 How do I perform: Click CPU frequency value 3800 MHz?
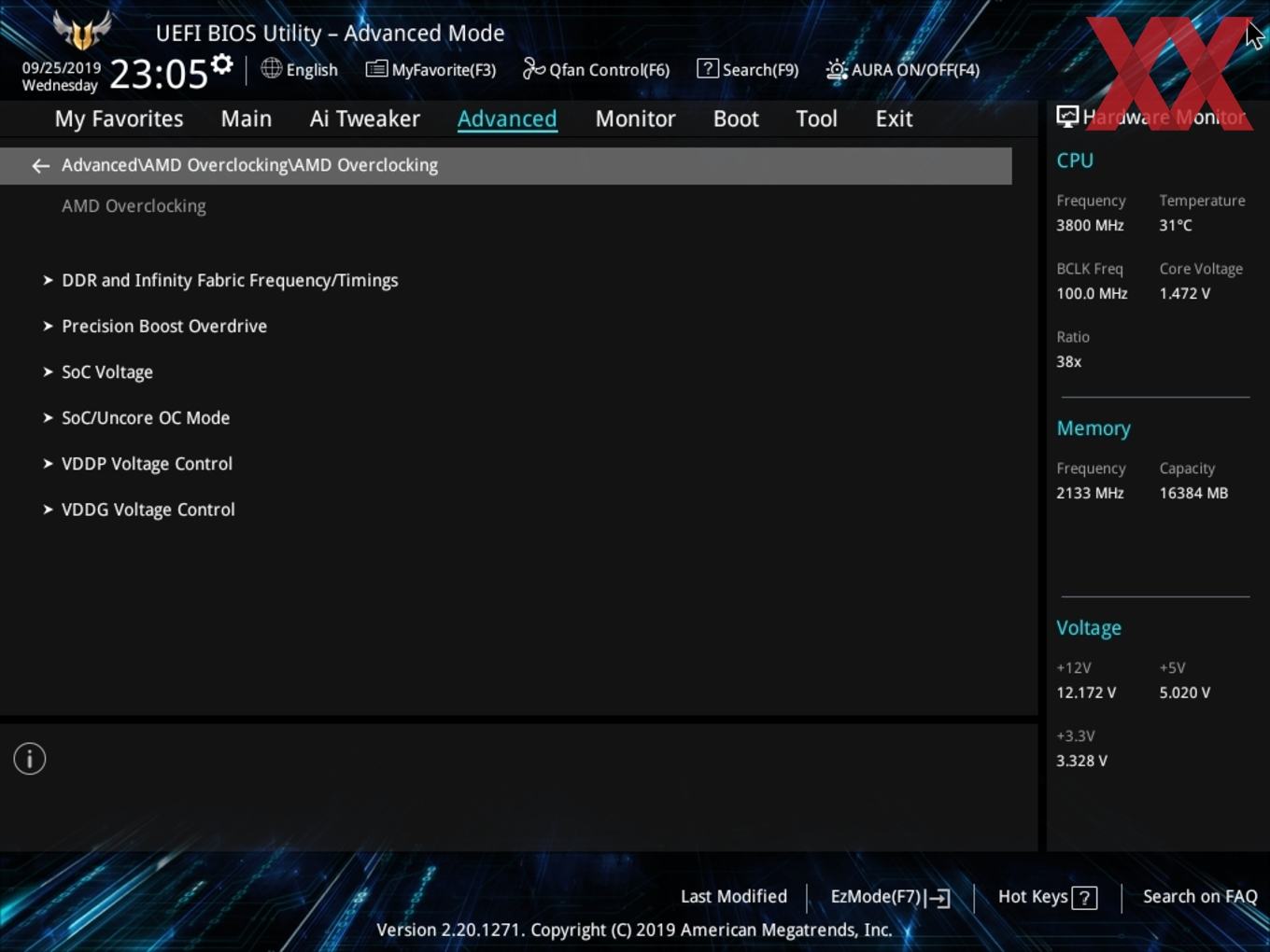coord(1090,225)
